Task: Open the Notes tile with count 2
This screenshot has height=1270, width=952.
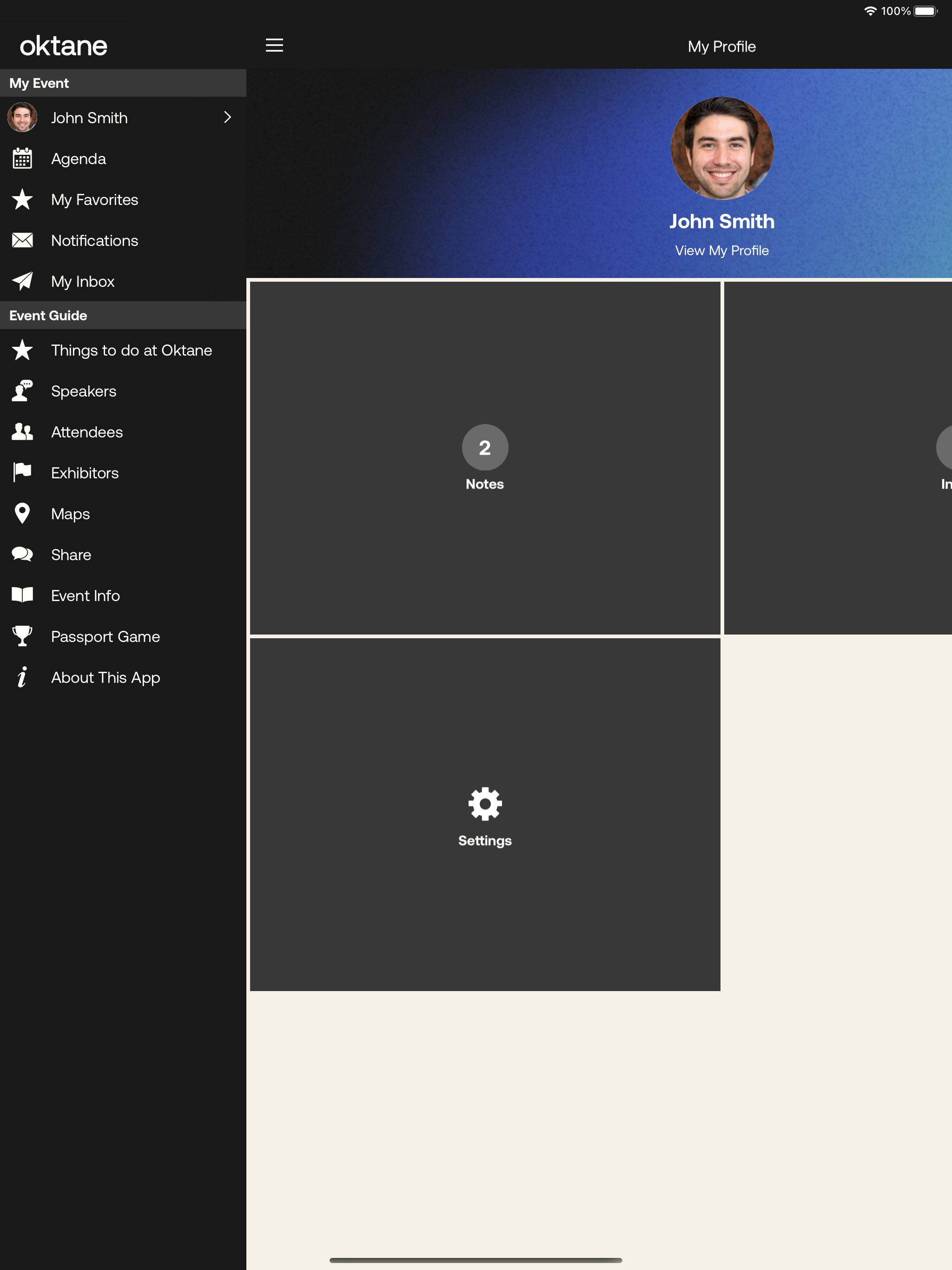Action: [x=485, y=457]
